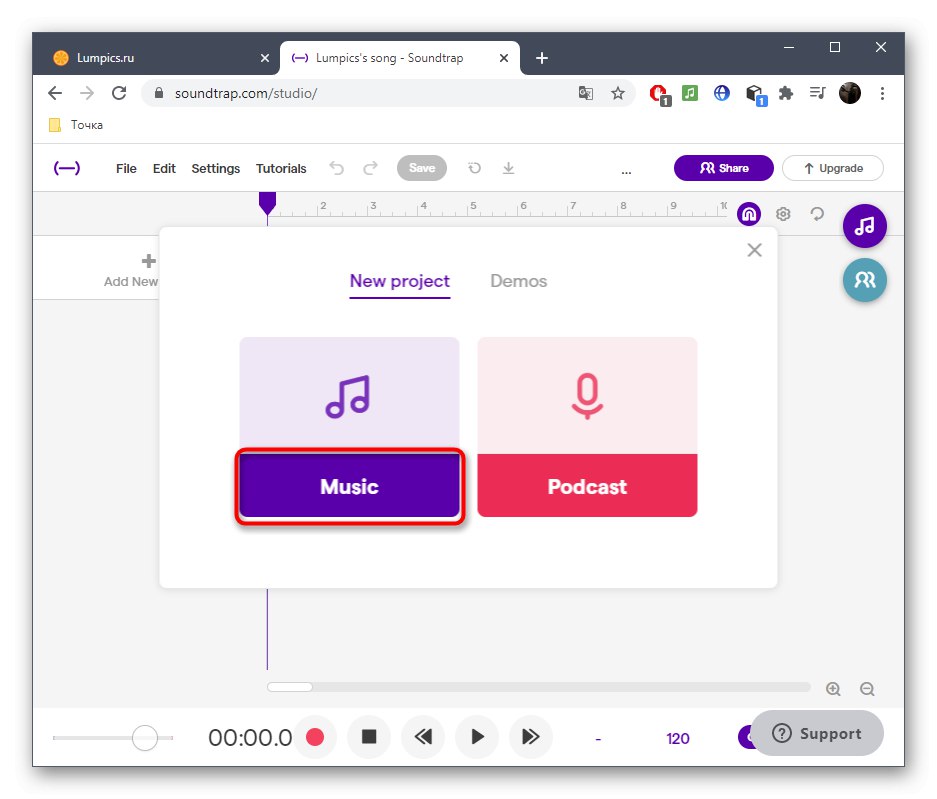Open the File menu
This screenshot has width=937, height=799.
coord(126,169)
